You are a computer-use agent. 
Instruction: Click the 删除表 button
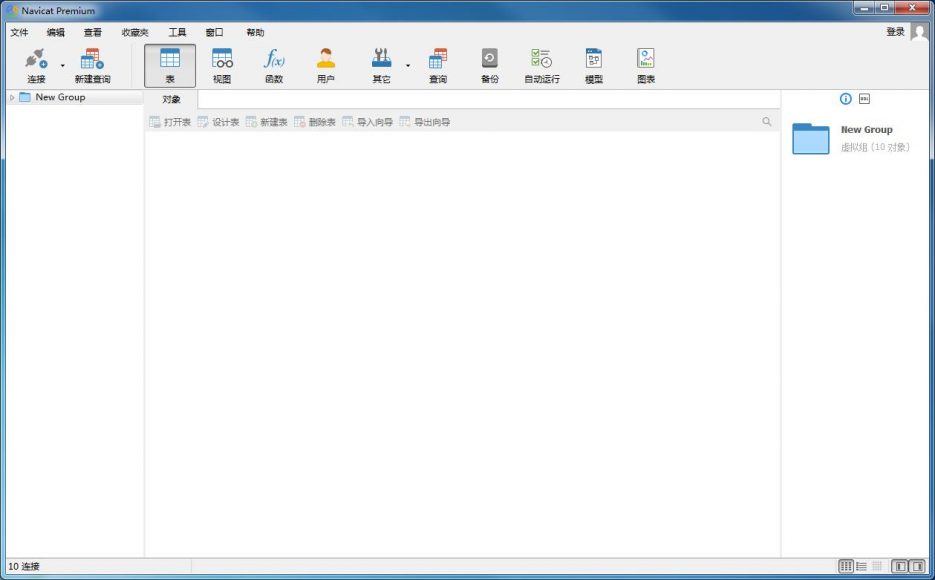click(x=315, y=122)
